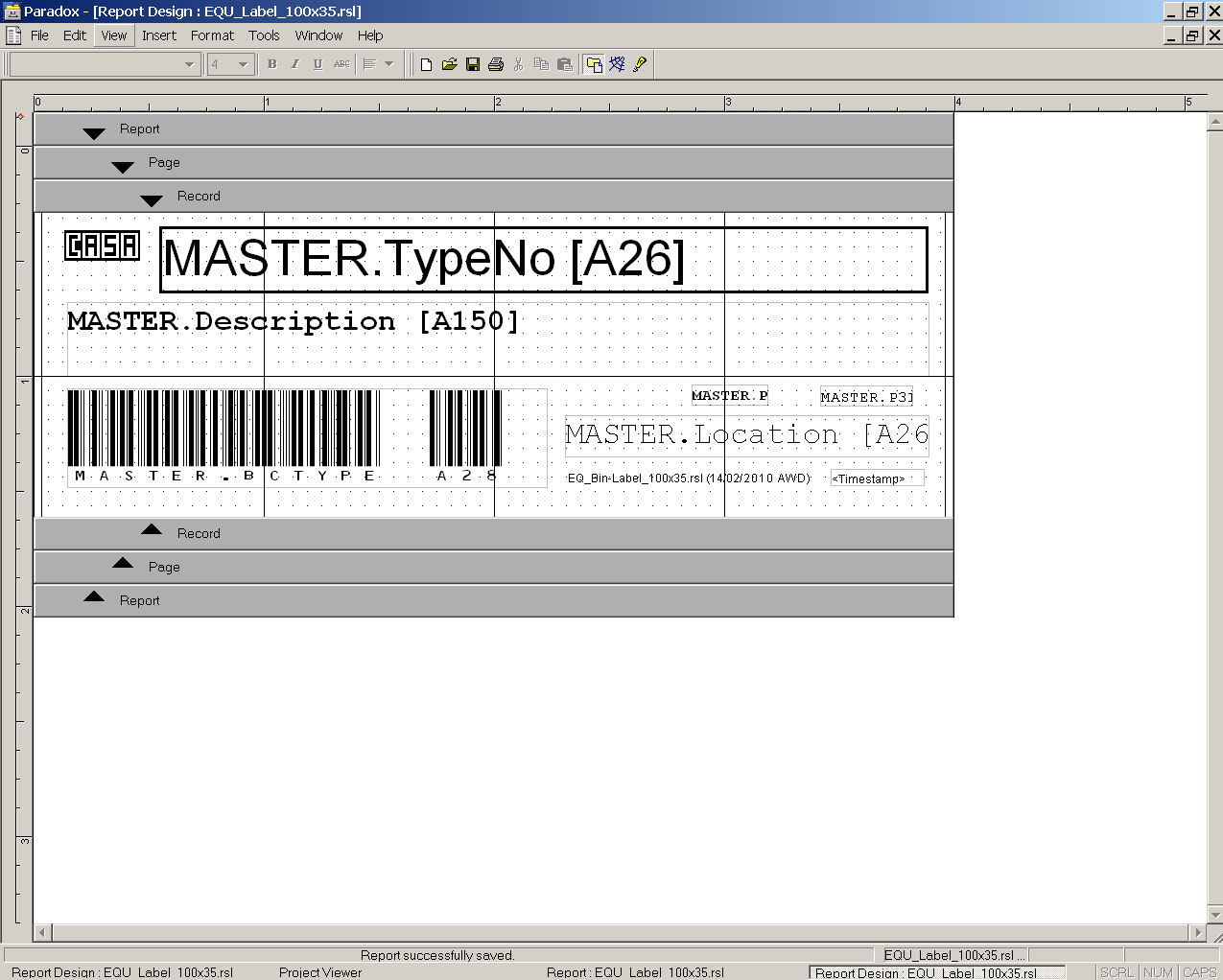The height and width of the screenshot is (980, 1223).
Task: Click the horizontal scrollbar right arrow
Action: [x=1197, y=932]
